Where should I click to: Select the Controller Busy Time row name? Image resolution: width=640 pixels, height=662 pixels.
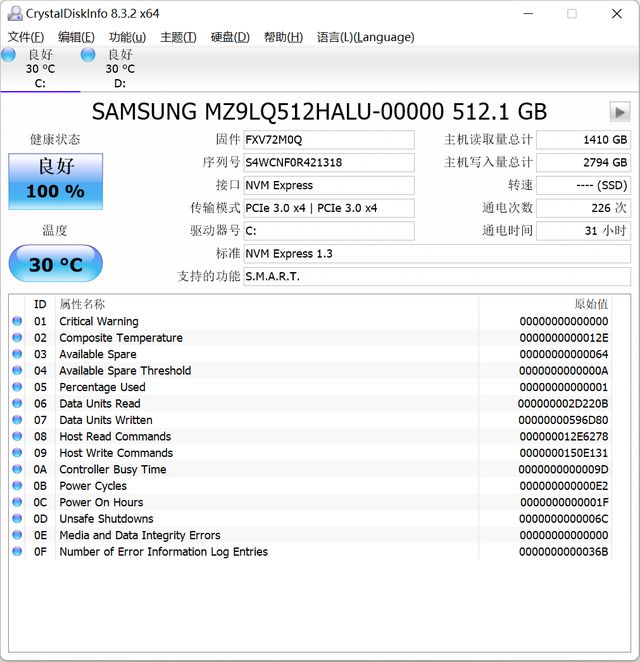113,469
